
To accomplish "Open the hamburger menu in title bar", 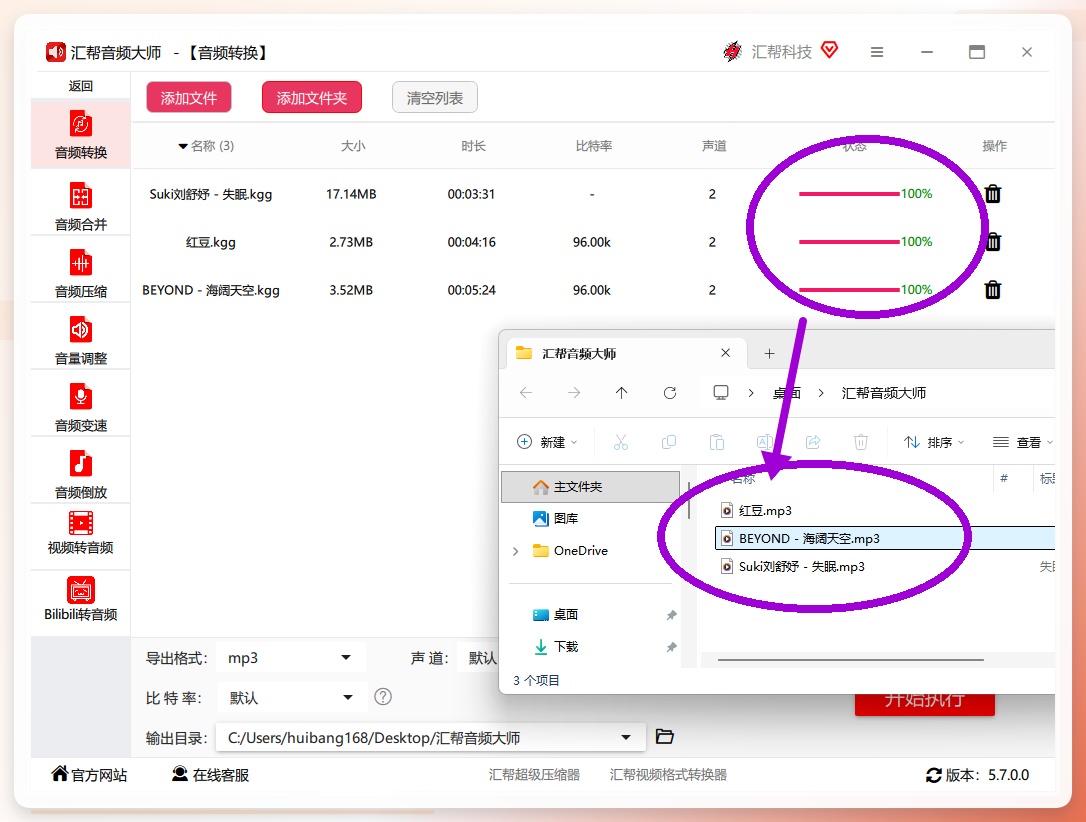I will point(877,52).
